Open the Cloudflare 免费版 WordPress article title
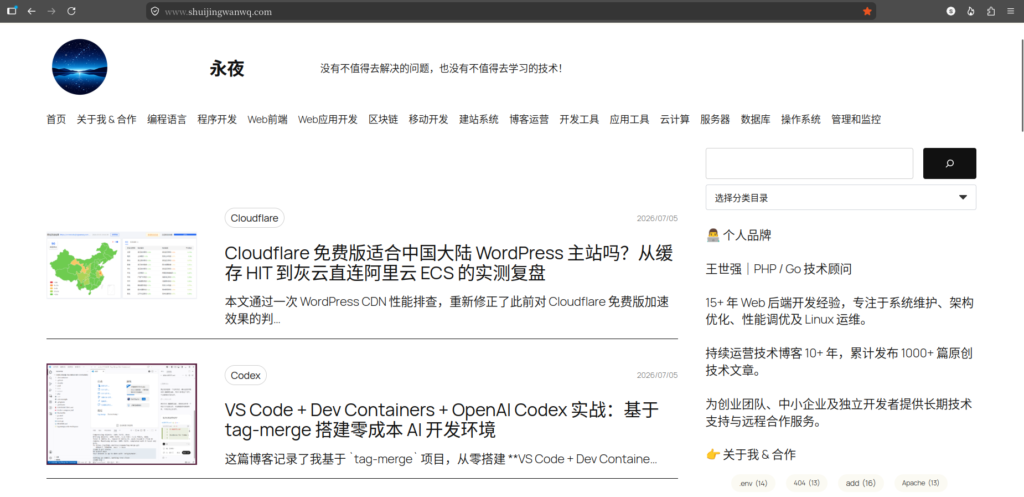Image resolution: width=1024 pixels, height=497 pixels. pos(449,263)
